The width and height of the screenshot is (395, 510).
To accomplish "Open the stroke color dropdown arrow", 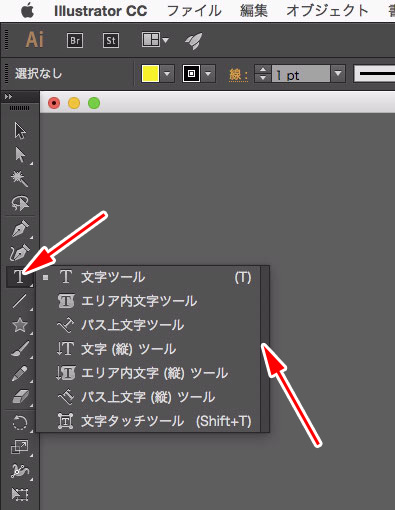I will [208, 73].
